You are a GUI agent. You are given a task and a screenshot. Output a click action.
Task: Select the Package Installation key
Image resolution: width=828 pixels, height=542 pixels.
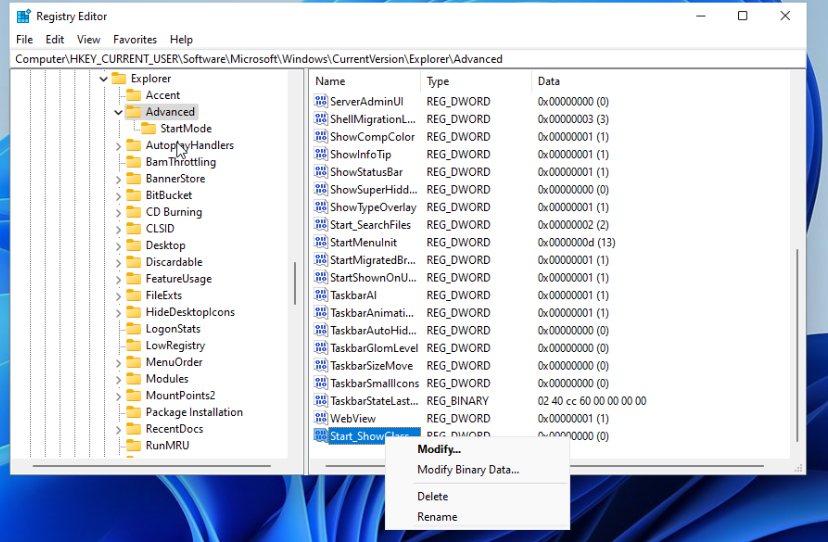(194, 412)
